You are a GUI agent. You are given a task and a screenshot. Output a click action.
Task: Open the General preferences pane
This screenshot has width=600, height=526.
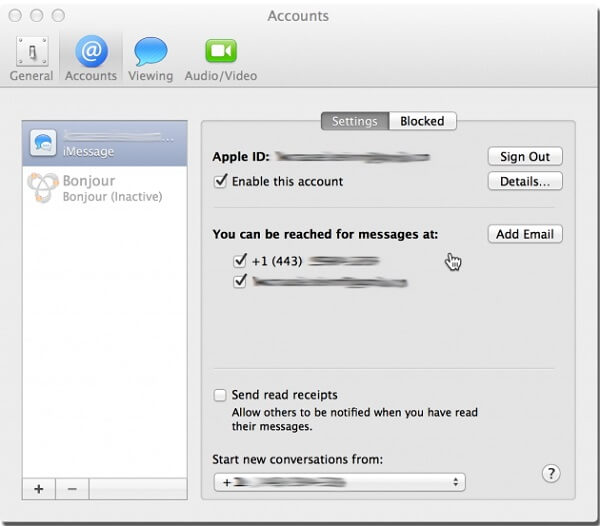pos(31,59)
